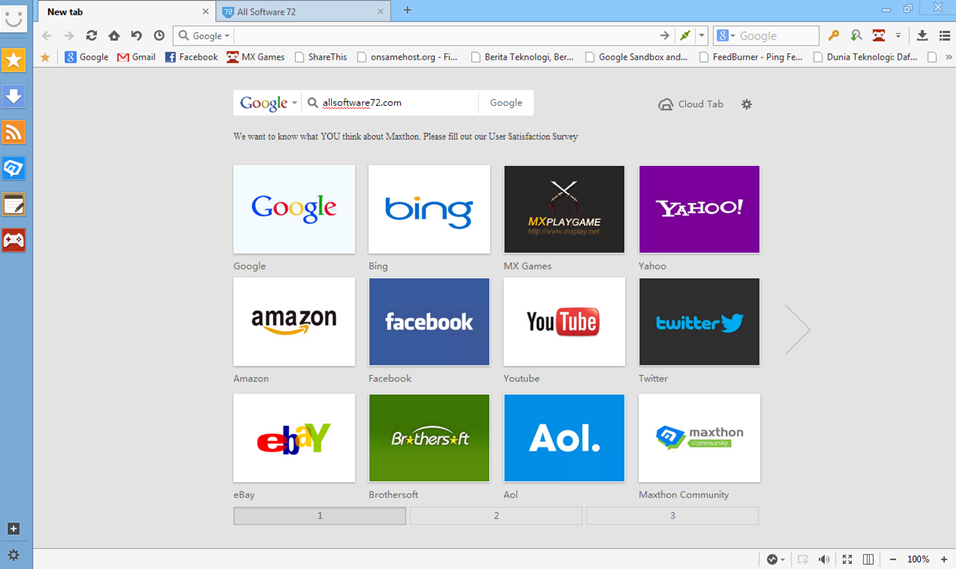The height and width of the screenshot is (569, 956).
Task: Switch to quick access page 3
Action: click(672, 516)
